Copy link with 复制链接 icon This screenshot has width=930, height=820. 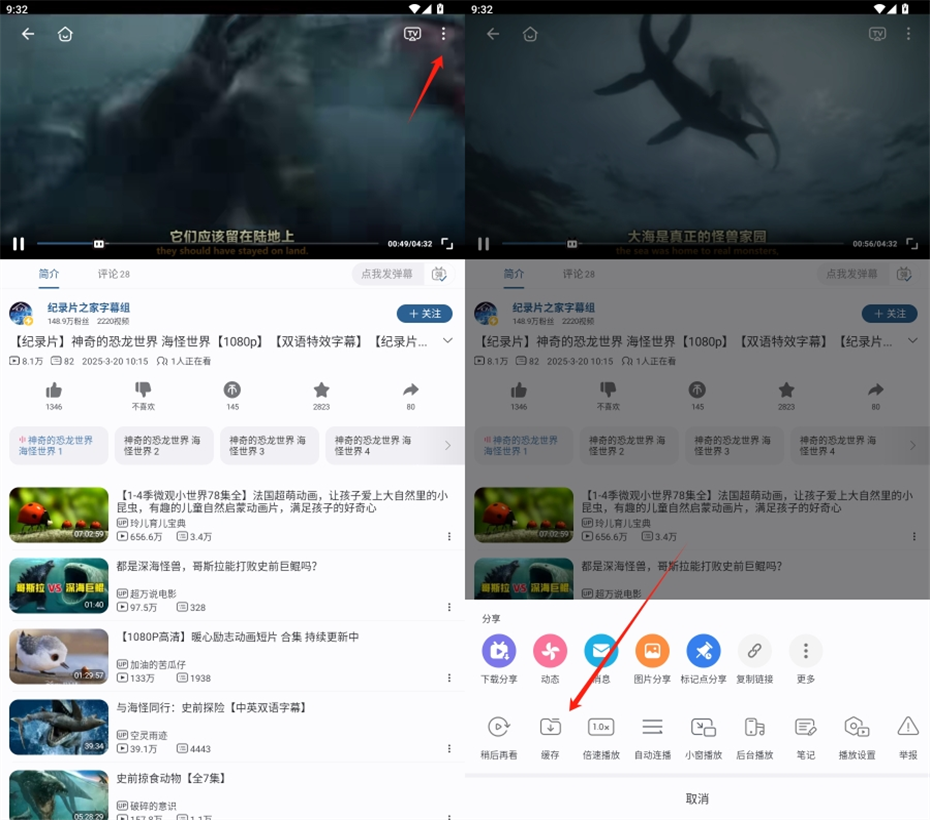[754, 650]
